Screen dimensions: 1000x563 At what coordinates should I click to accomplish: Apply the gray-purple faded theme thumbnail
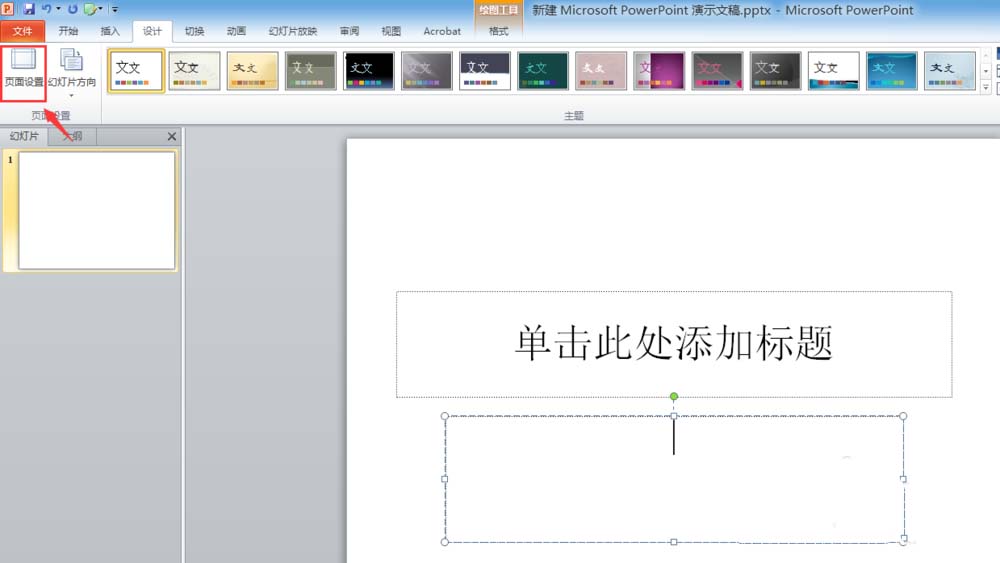tap(427, 71)
